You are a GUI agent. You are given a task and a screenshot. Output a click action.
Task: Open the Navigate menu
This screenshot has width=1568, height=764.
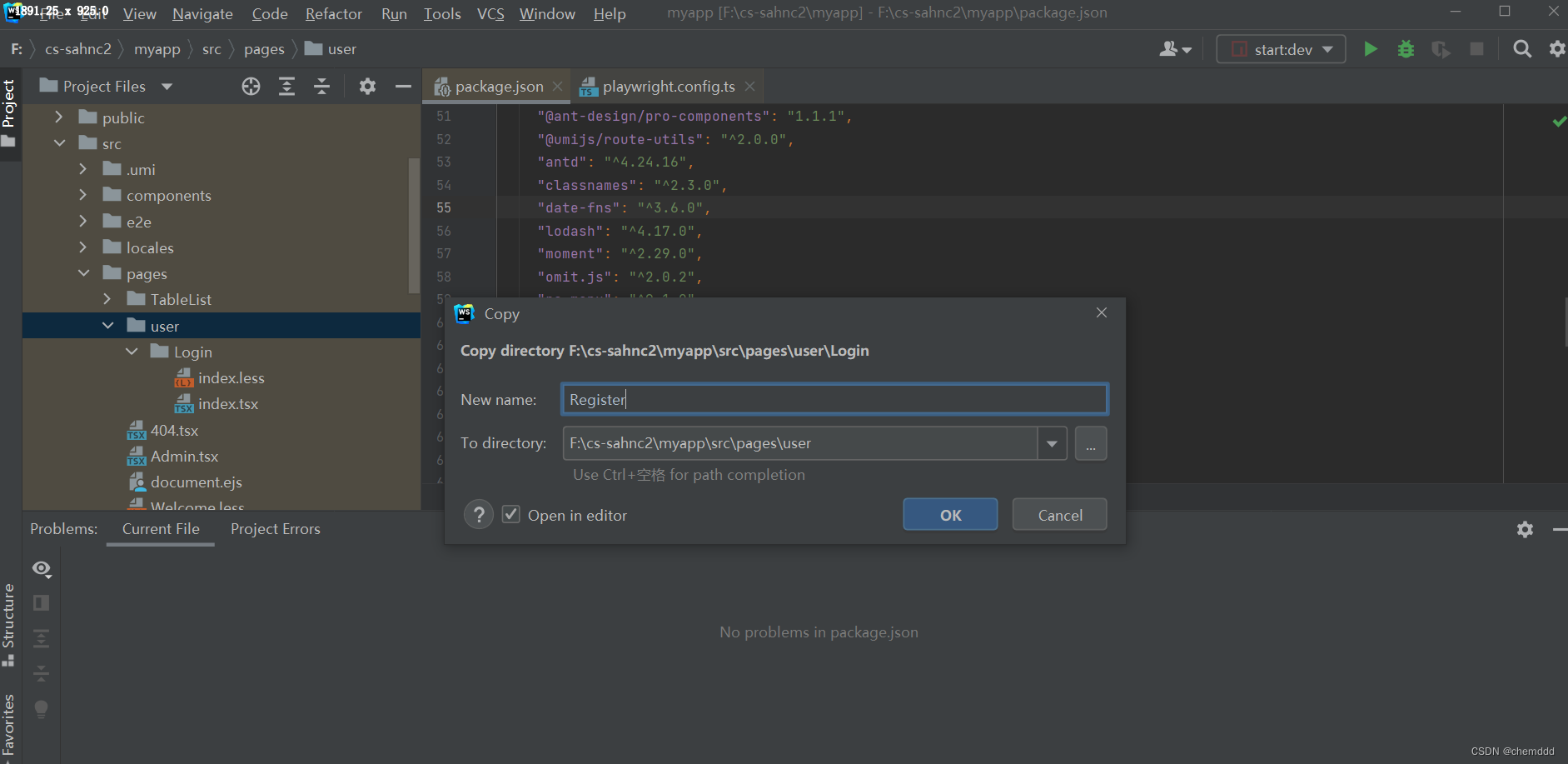click(x=202, y=14)
